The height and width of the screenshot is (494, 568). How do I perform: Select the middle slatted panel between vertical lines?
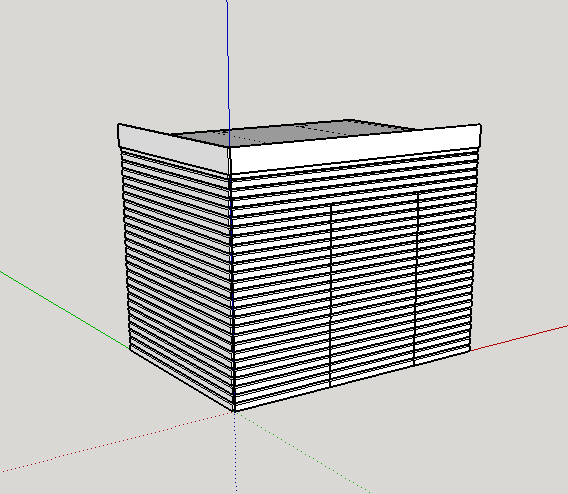pyautogui.click(x=374, y=290)
